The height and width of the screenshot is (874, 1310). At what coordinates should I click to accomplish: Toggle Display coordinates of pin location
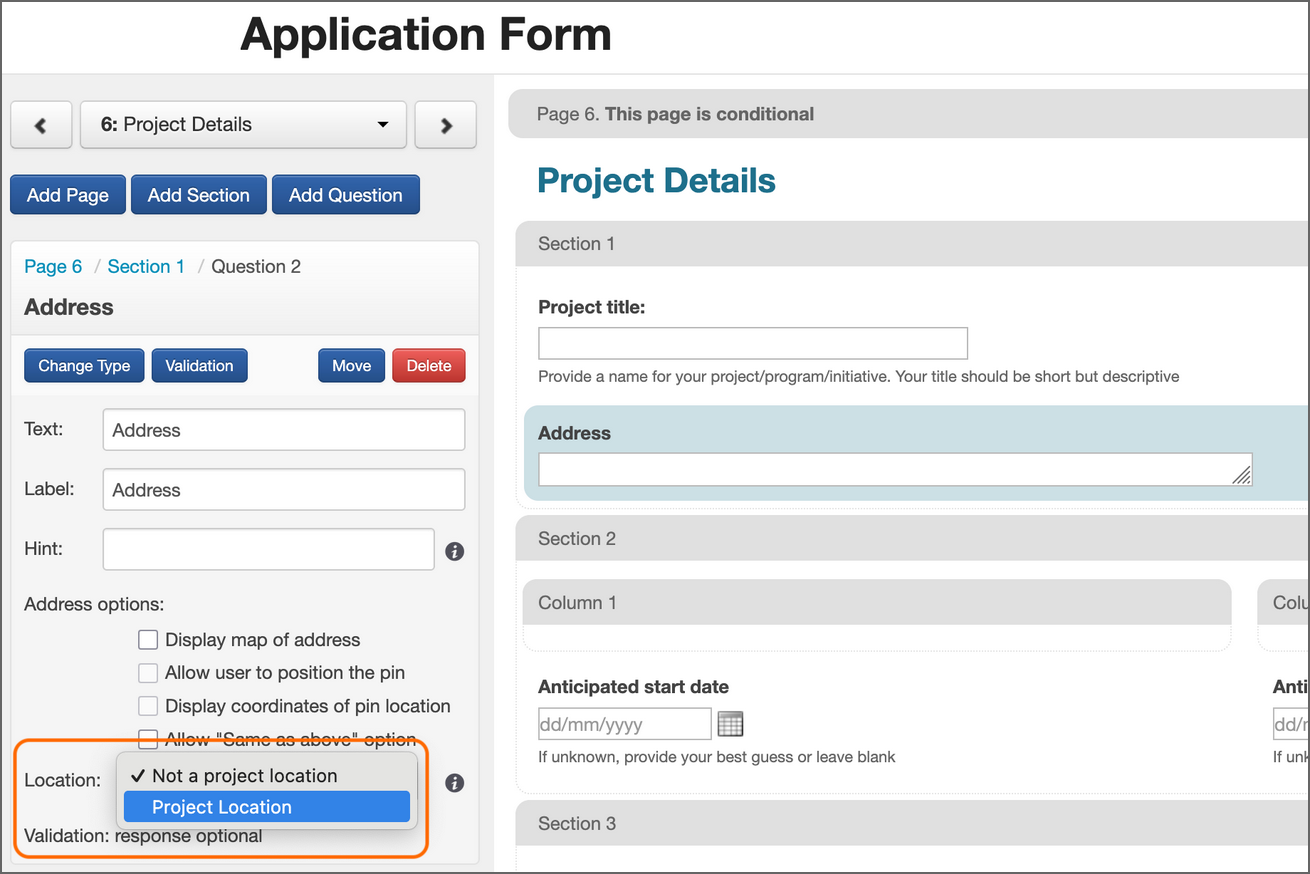point(148,706)
